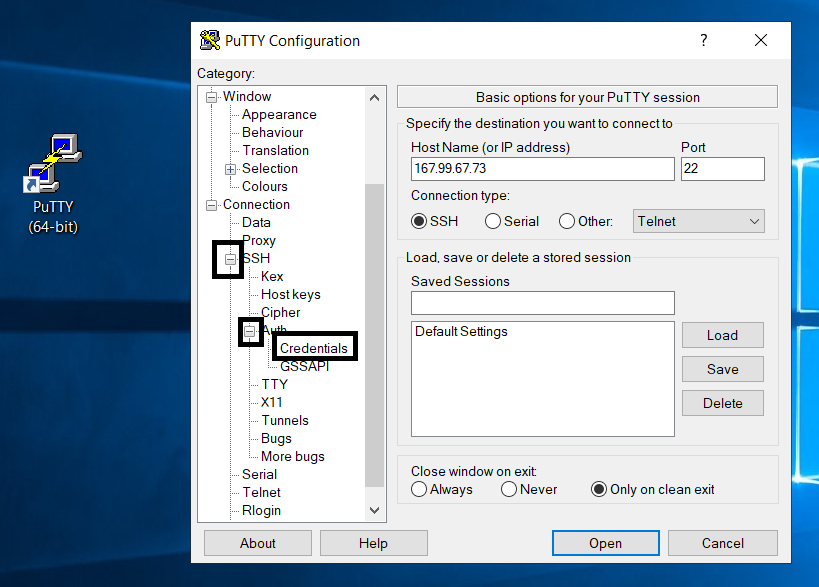
Task: Select the TTY category
Action: tap(274, 384)
